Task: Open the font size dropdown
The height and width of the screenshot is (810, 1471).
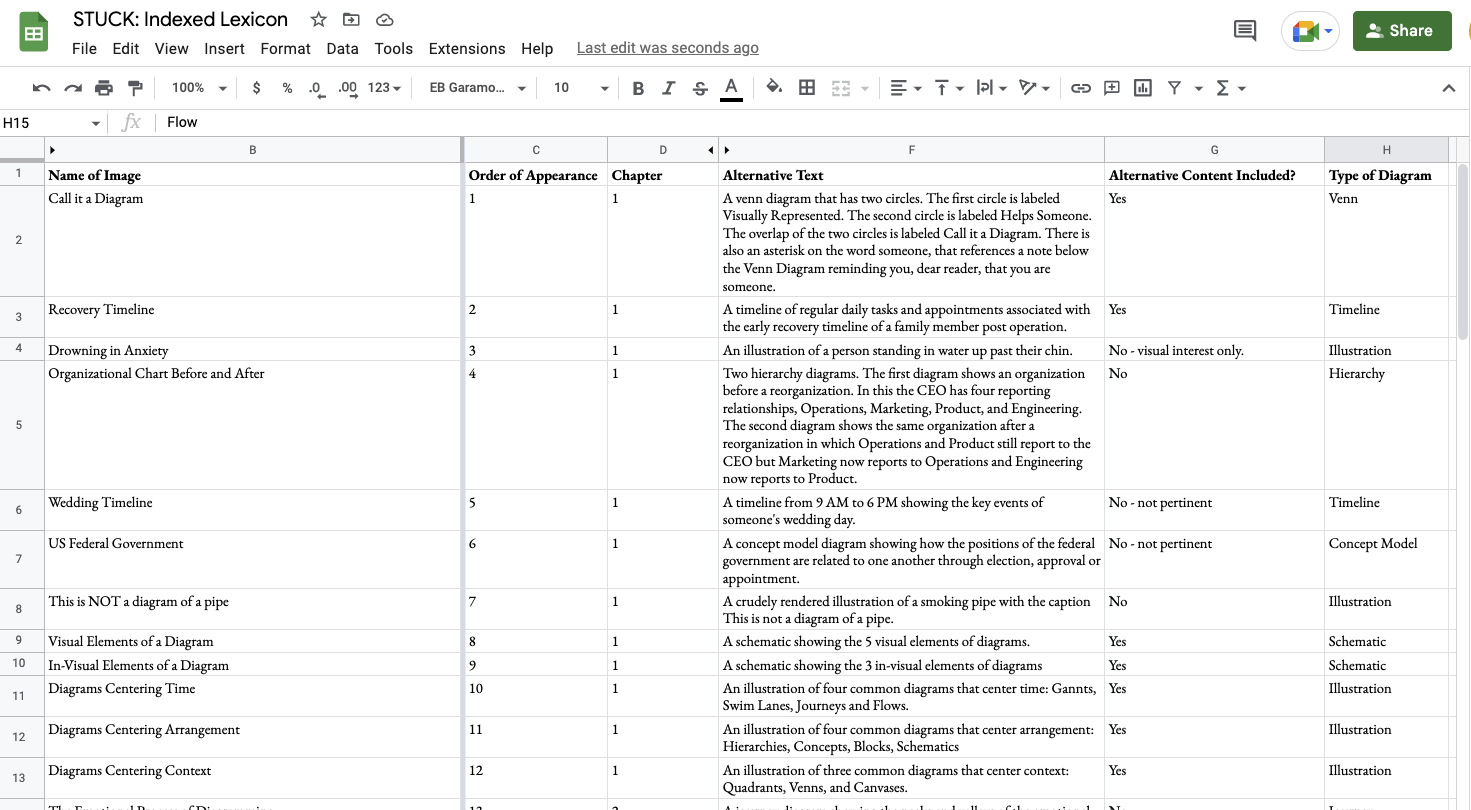Action: (578, 88)
